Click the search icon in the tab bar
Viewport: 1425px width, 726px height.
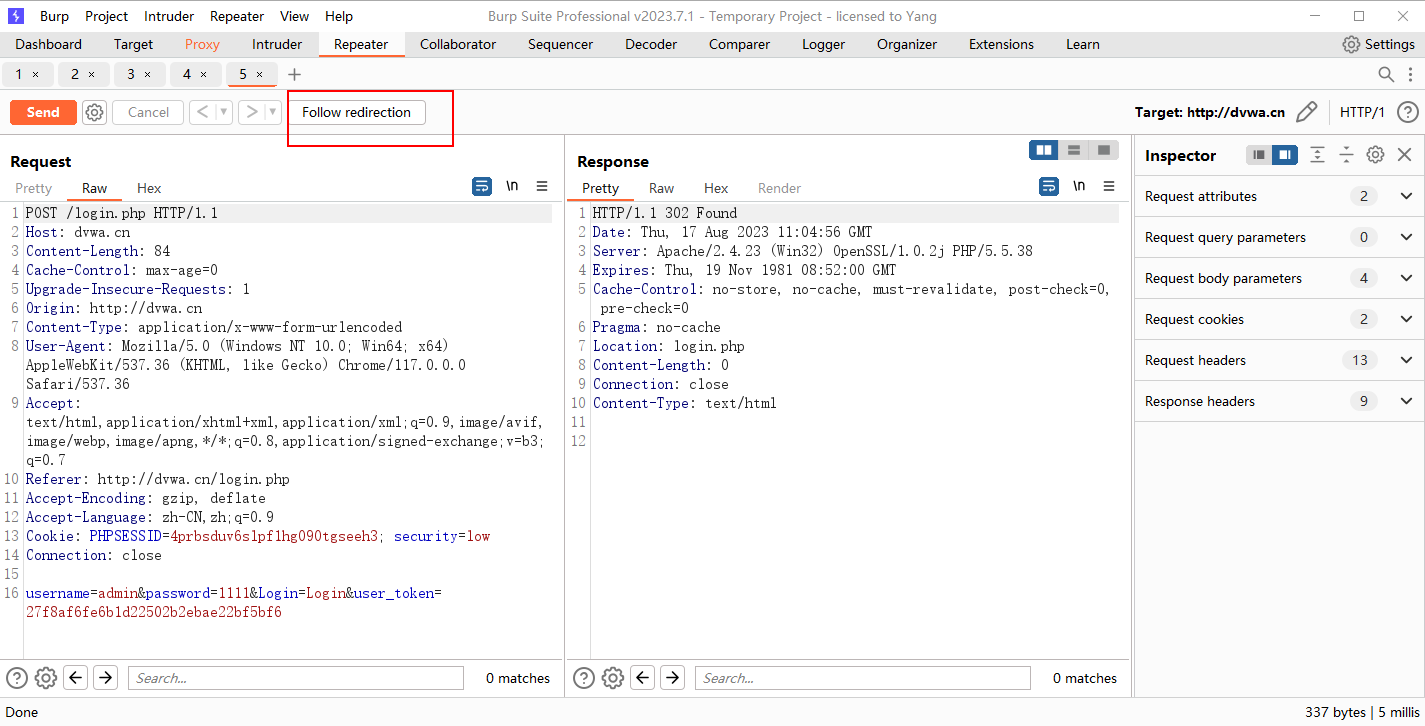(x=1386, y=74)
